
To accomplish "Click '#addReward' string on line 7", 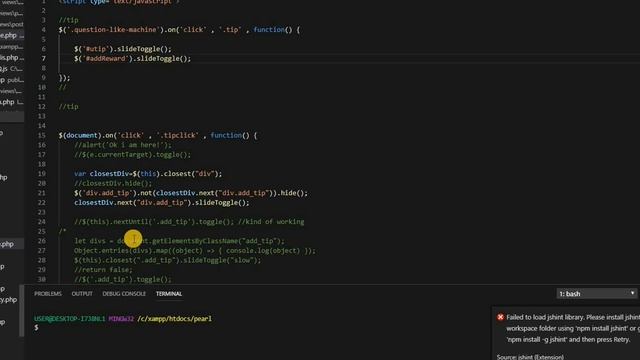I will 105,59.
